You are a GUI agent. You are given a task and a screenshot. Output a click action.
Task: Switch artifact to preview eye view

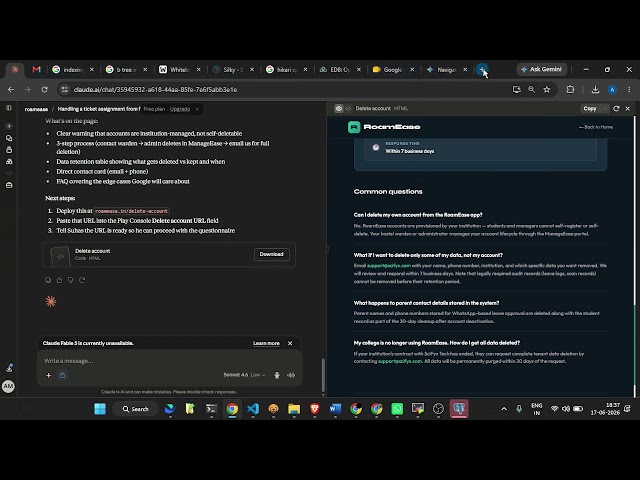pyautogui.click(x=339, y=109)
